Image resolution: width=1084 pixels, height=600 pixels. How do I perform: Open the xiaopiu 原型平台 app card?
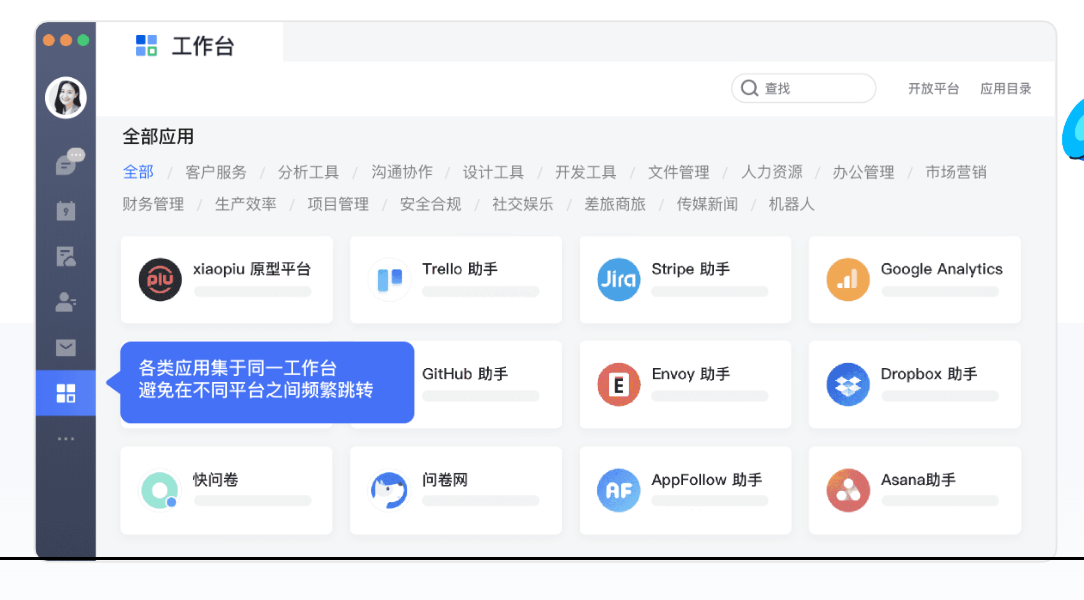pyautogui.click(x=226, y=280)
